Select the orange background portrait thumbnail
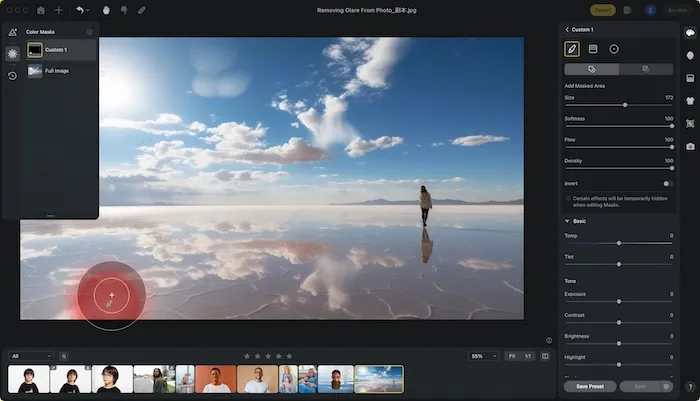Image resolution: width=700 pixels, height=401 pixels. (215, 379)
